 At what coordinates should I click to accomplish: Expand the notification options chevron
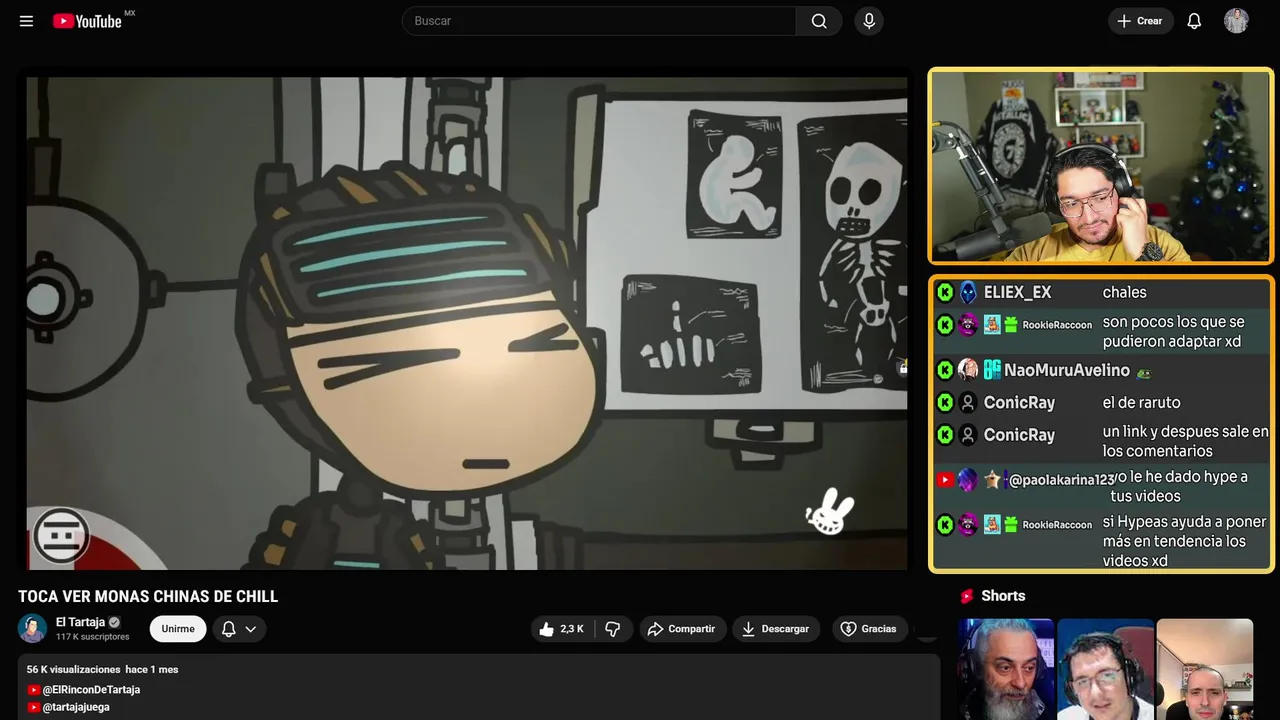click(251, 629)
